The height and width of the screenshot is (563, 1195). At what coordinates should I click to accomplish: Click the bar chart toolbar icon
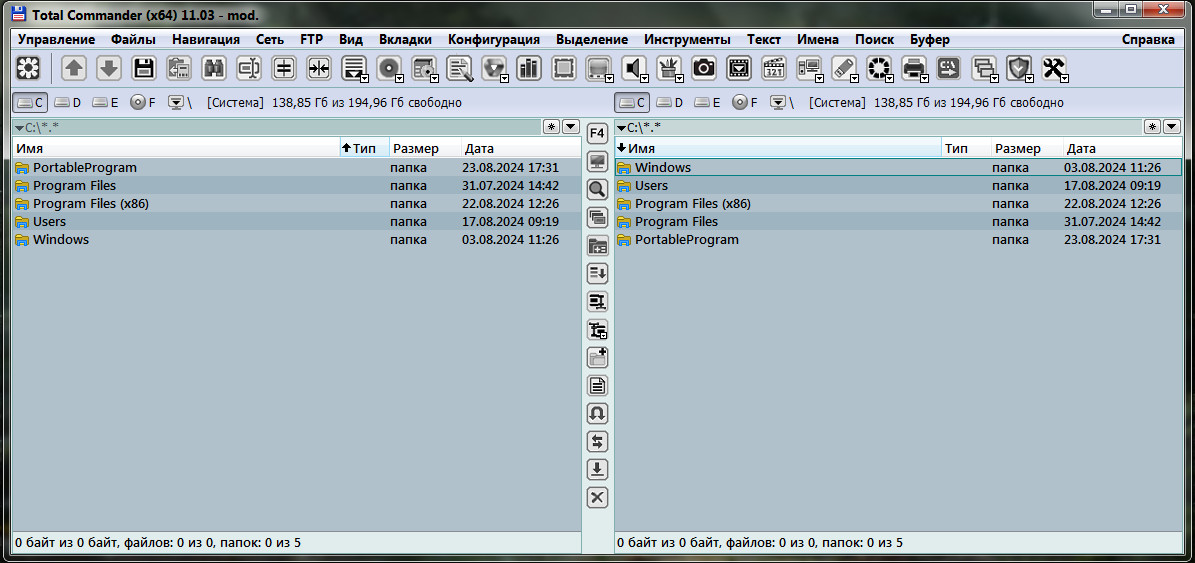tap(528, 69)
